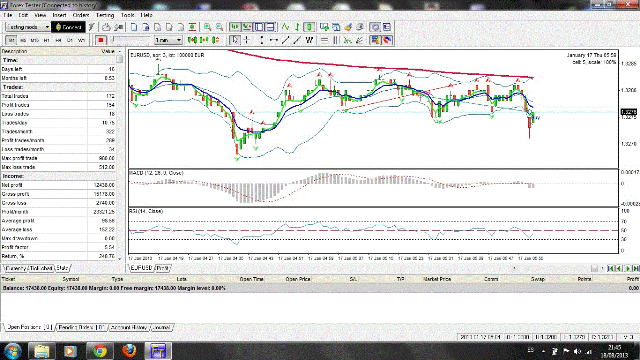Image resolution: width=640 pixels, height=360 pixels.
Task: Click the Connect button in toolbar
Action: [x=68, y=27]
